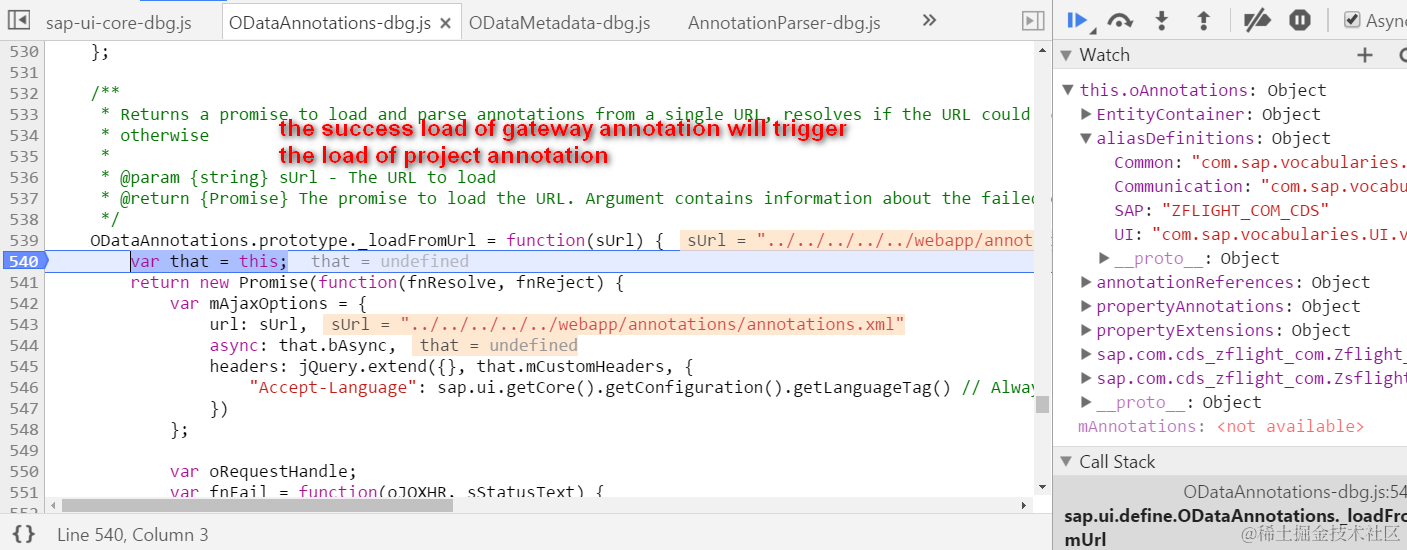Collapse the Call Stack section
1407x550 pixels.
(x=1066, y=462)
